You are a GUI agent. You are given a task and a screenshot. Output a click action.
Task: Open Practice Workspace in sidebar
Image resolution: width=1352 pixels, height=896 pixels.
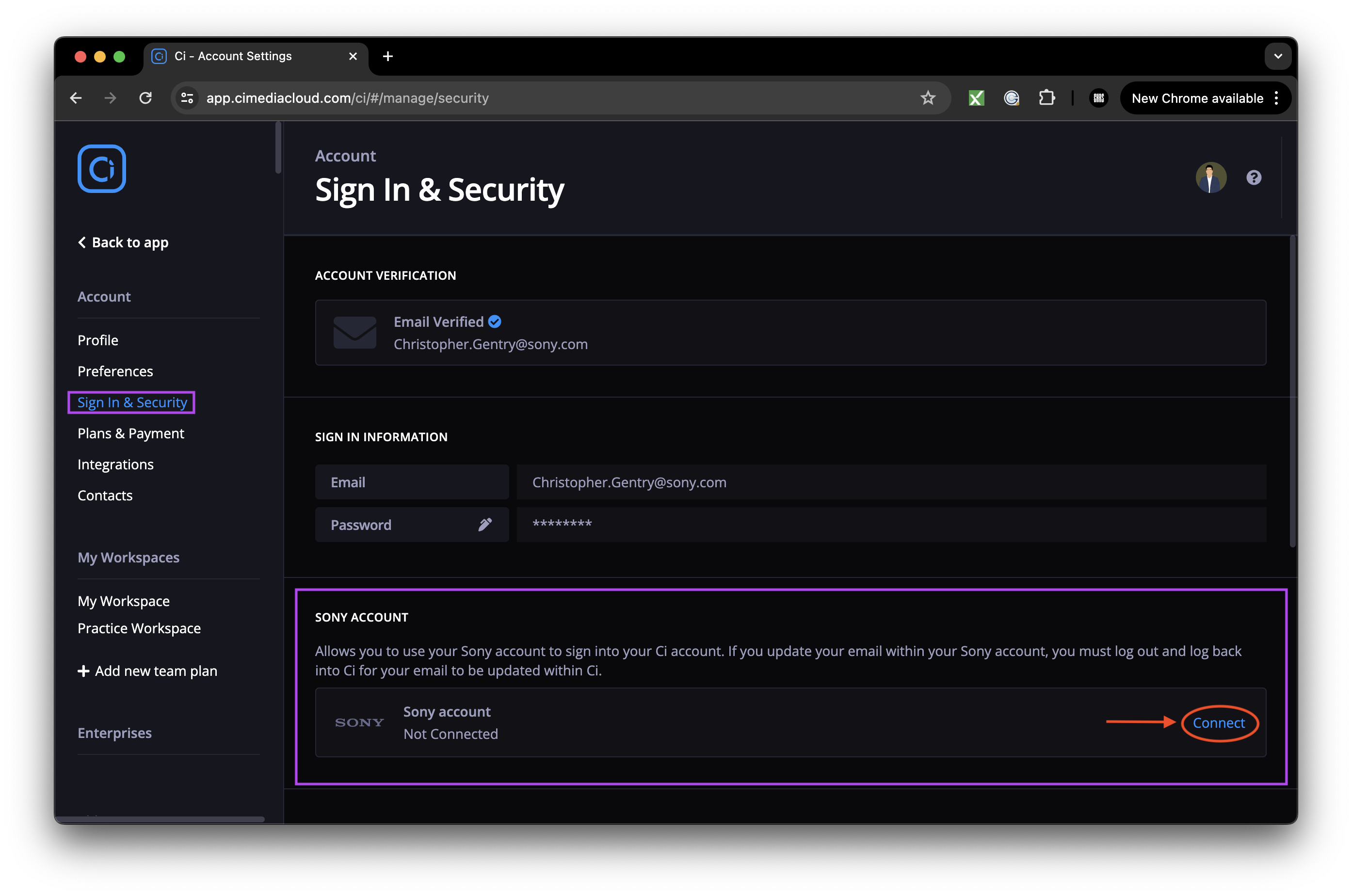click(139, 628)
